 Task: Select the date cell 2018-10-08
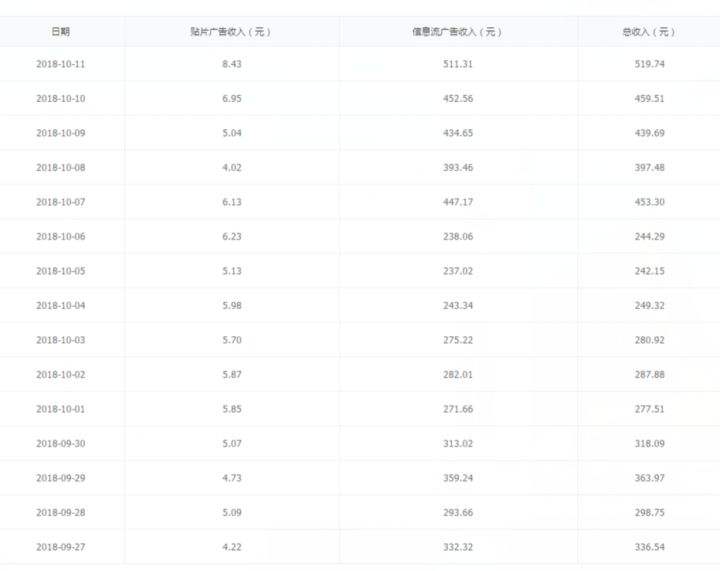[x=61, y=168]
